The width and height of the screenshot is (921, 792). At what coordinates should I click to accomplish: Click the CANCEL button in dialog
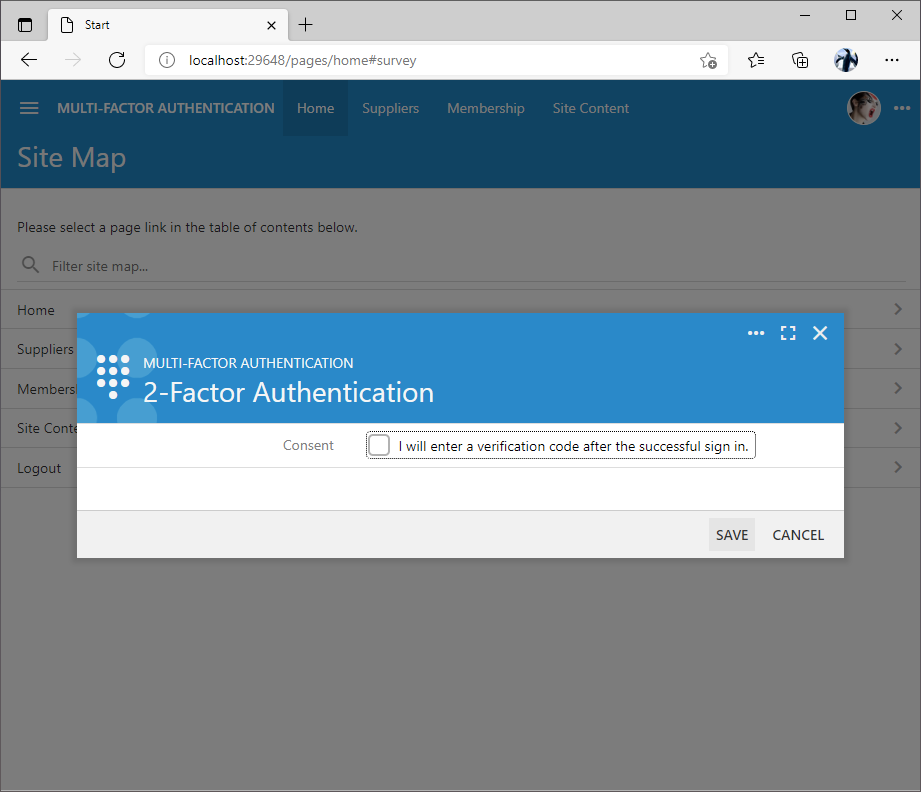click(798, 535)
